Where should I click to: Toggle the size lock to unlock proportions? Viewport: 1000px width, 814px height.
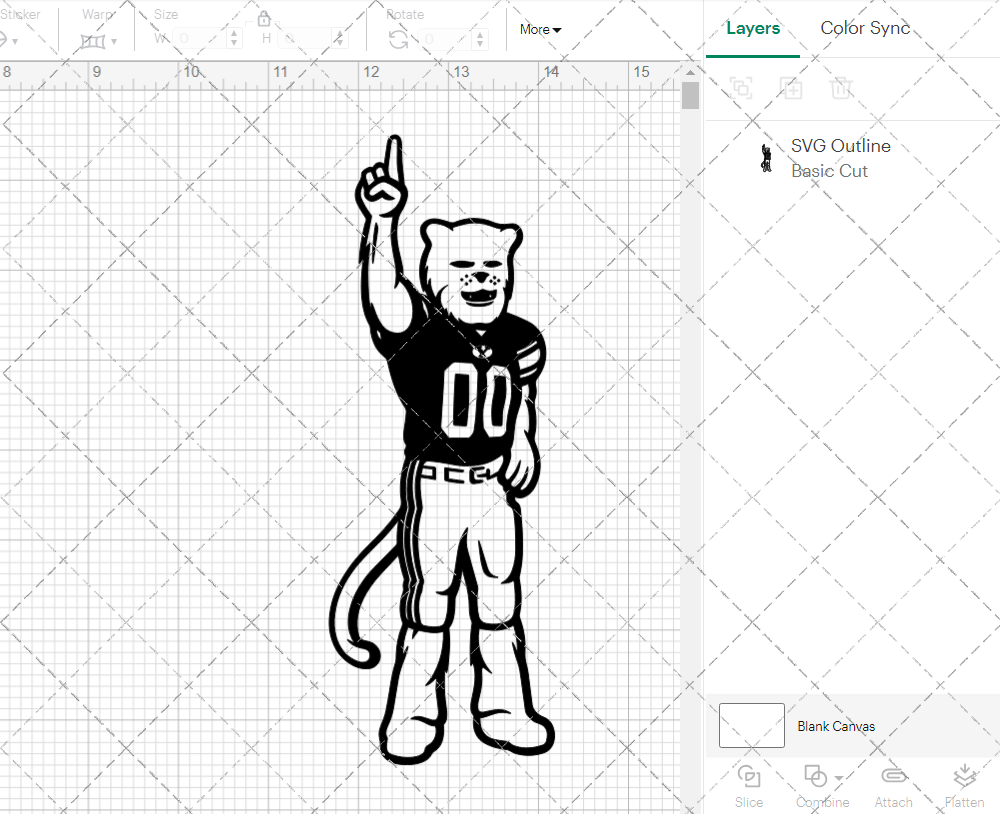(x=263, y=18)
